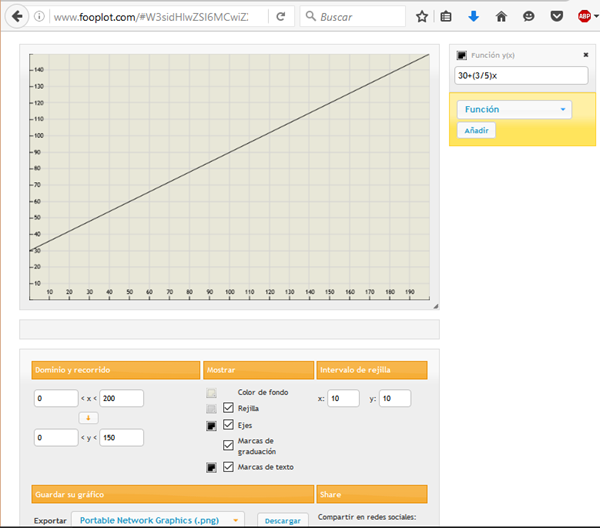Click the Color de fondo swatch
600x528 pixels.
pyautogui.click(x=211, y=393)
